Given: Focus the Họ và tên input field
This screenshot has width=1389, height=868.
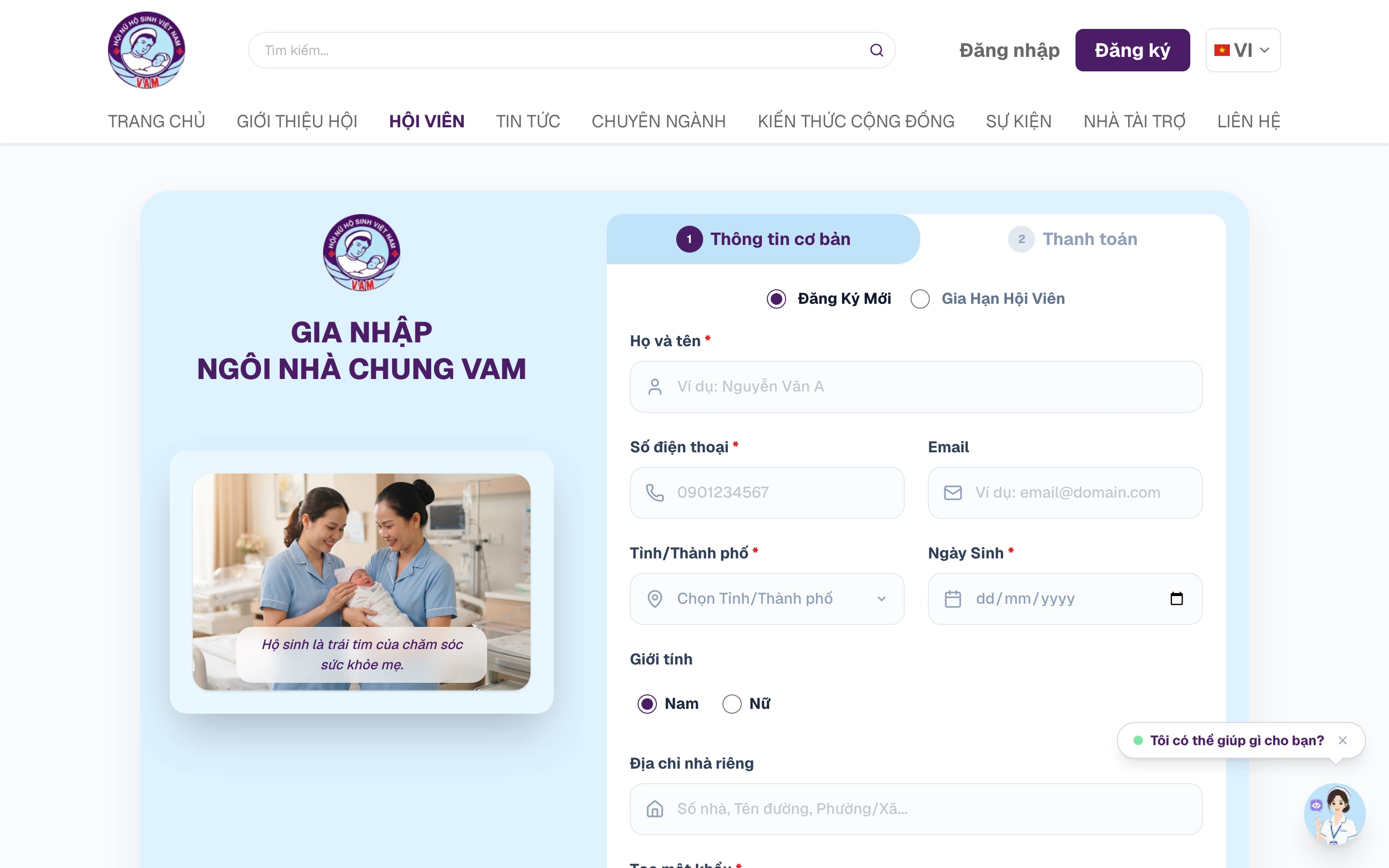Looking at the screenshot, I should [916, 387].
